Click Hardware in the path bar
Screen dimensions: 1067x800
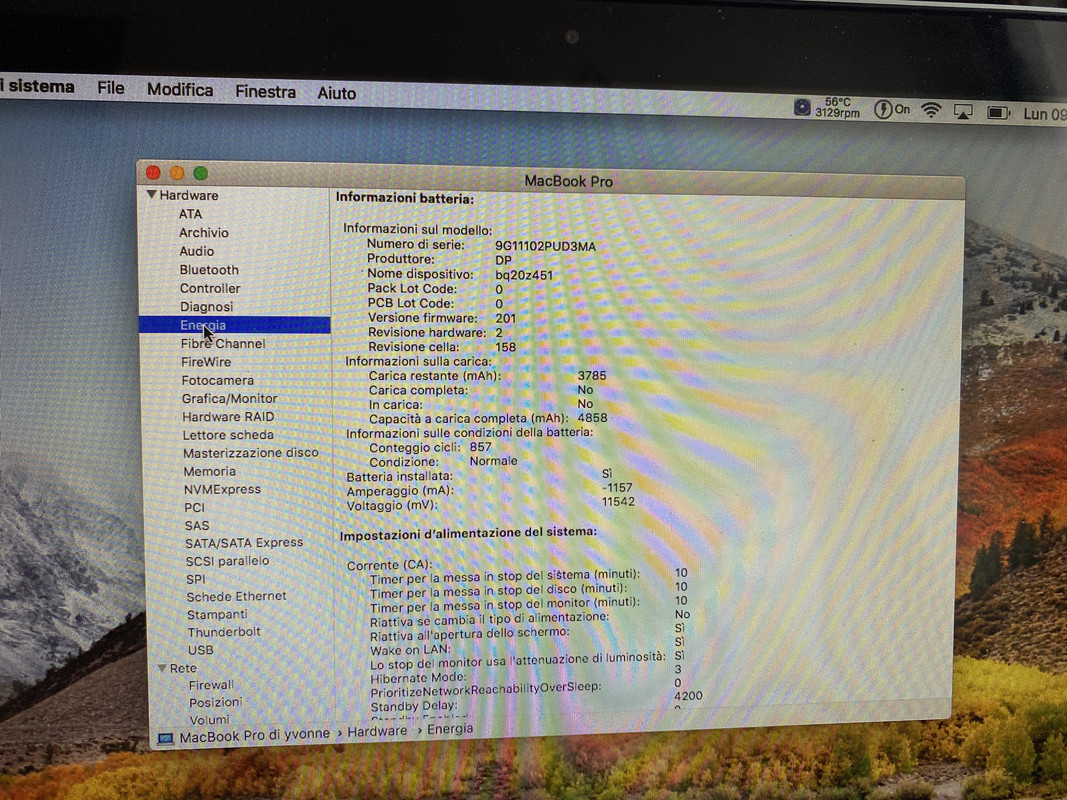377,731
